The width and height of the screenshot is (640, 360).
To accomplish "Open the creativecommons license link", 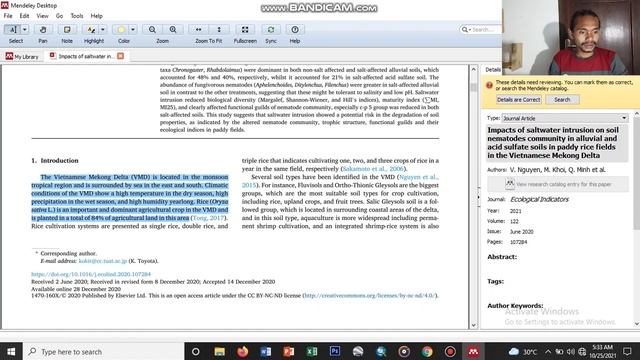I will tap(370, 296).
